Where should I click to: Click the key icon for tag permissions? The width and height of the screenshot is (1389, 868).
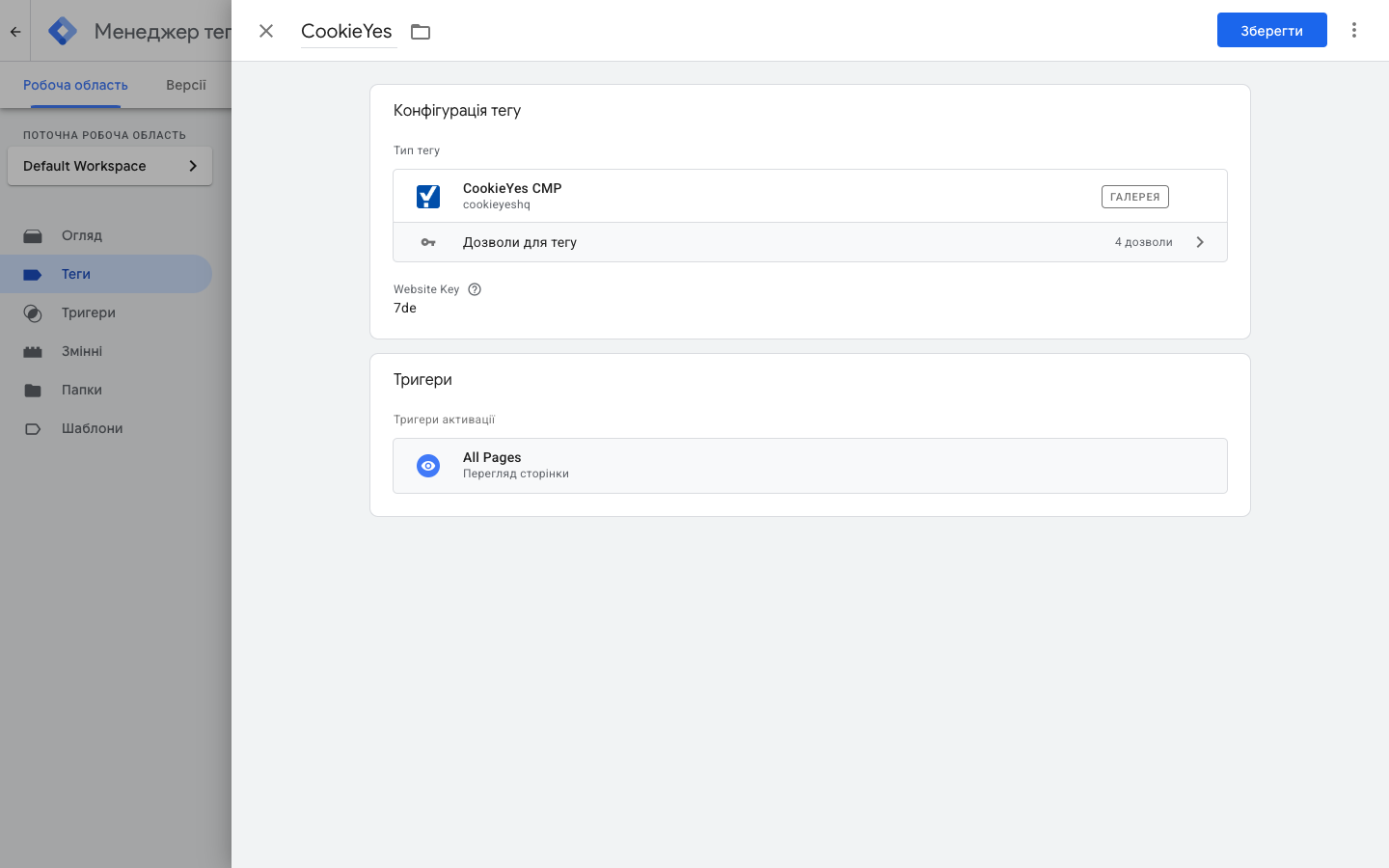click(428, 242)
